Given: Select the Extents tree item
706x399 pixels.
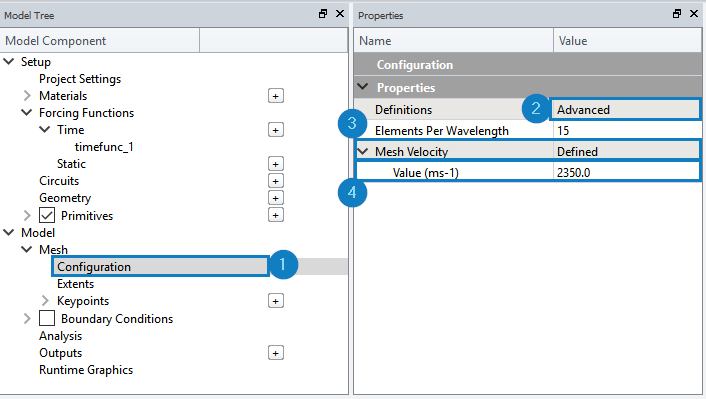Looking at the screenshot, I should point(75,284).
